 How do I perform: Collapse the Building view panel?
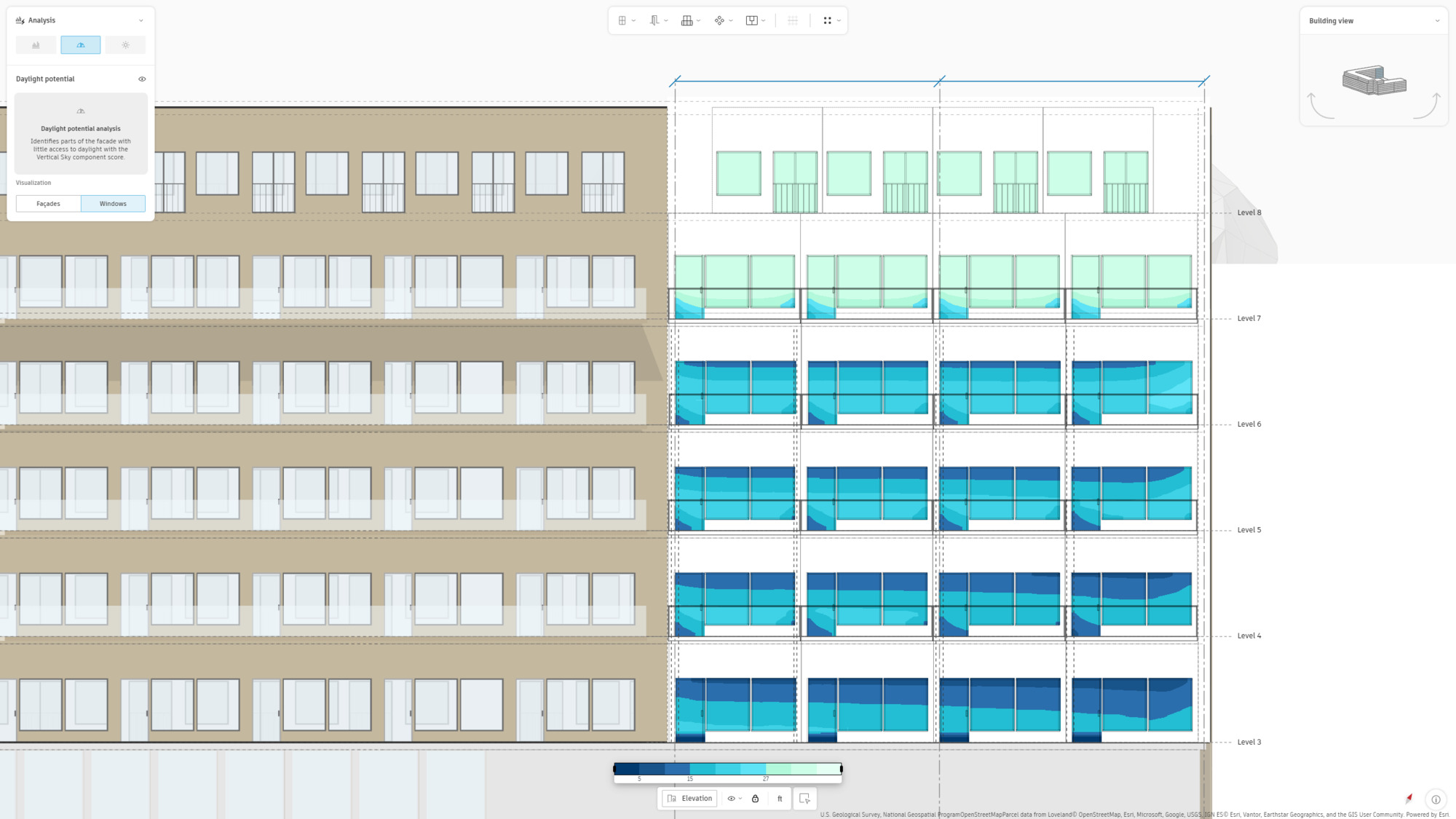click(1438, 20)
